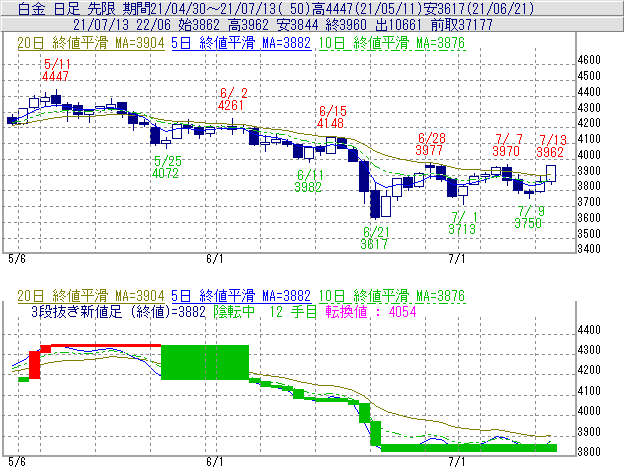Click the 6/1 date label on upper chart axis
This screenshot has height=475, width=624.
(x=215, y=259)
